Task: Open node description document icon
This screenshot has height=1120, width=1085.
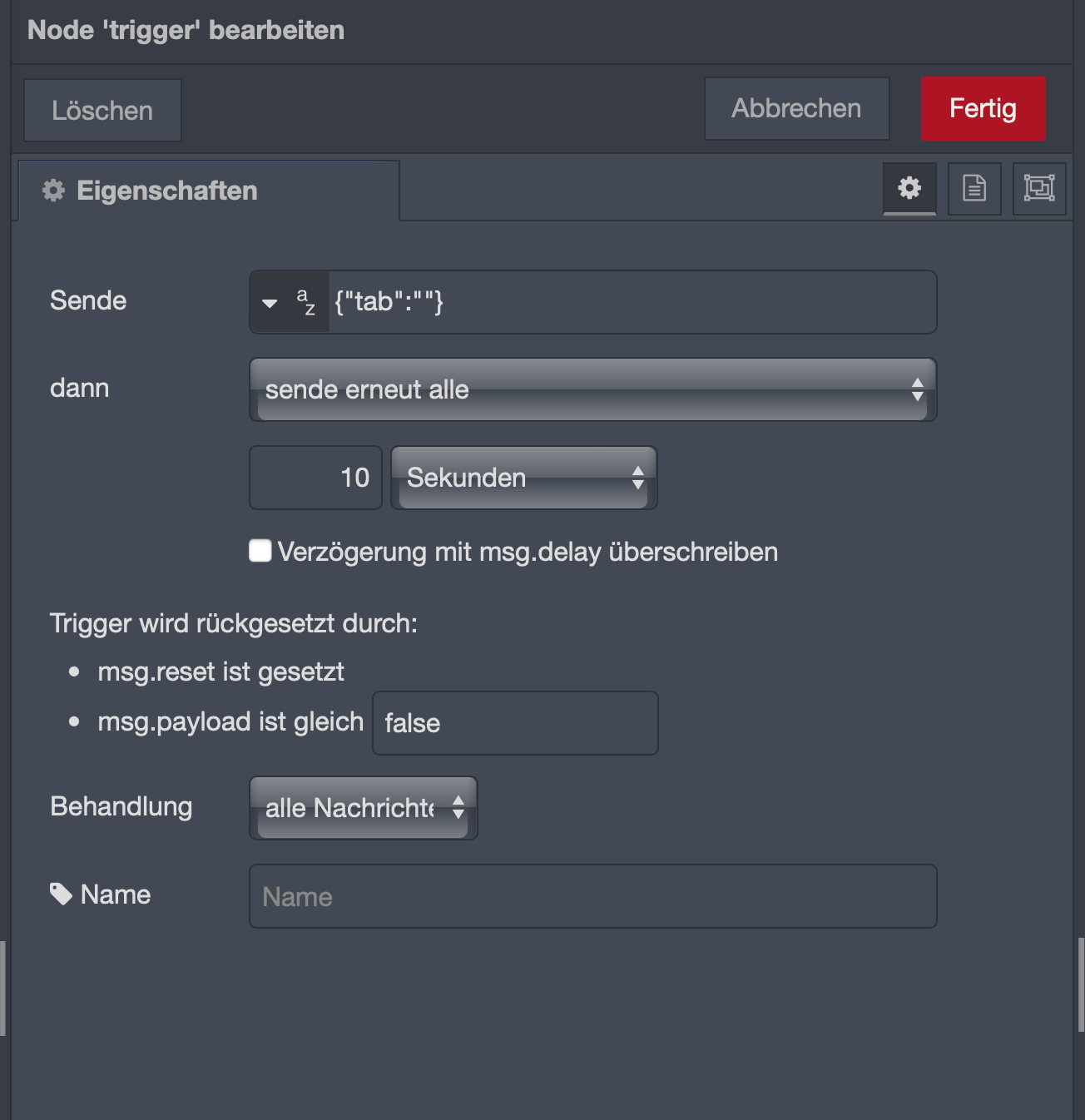Action: pos(974,189)
